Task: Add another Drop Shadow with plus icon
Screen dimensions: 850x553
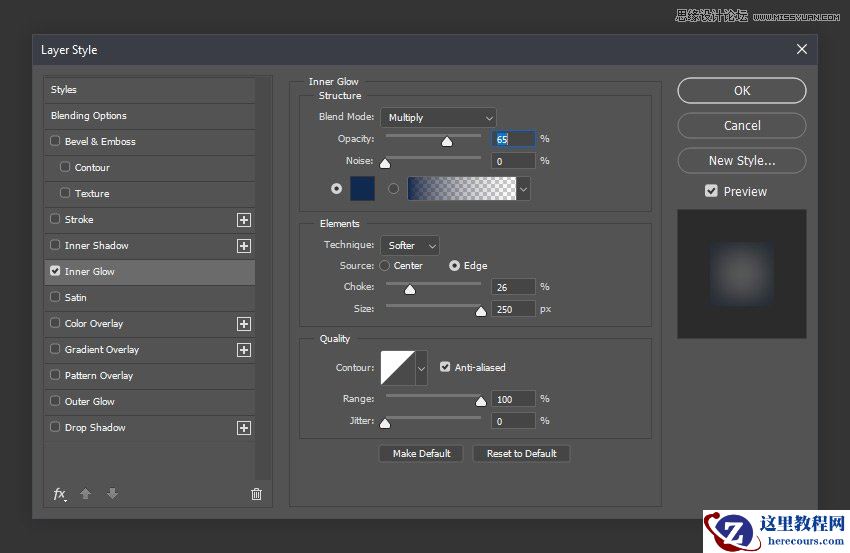Action: 243,428
